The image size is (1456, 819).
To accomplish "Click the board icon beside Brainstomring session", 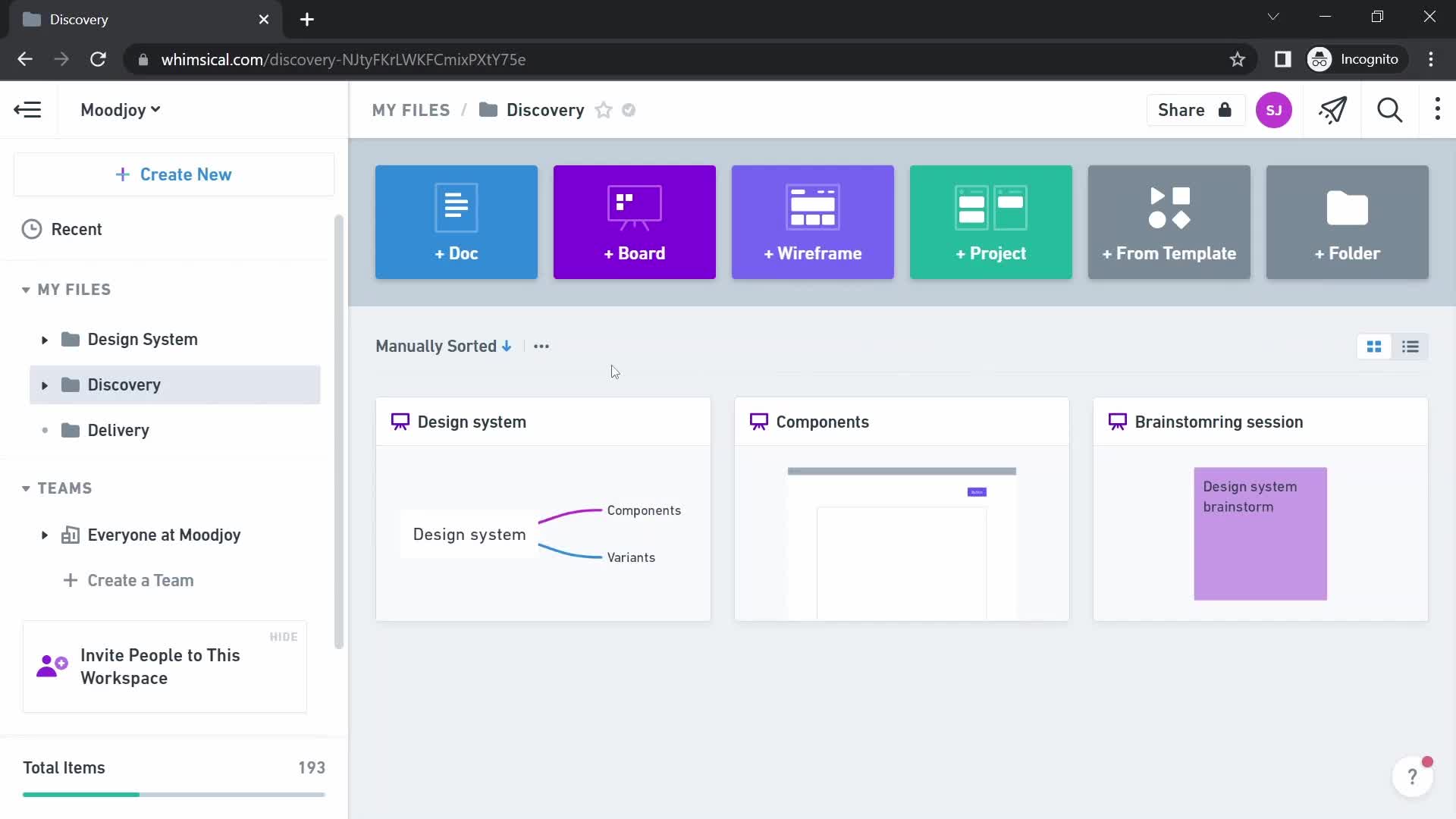I will (x=1118, y=422).
